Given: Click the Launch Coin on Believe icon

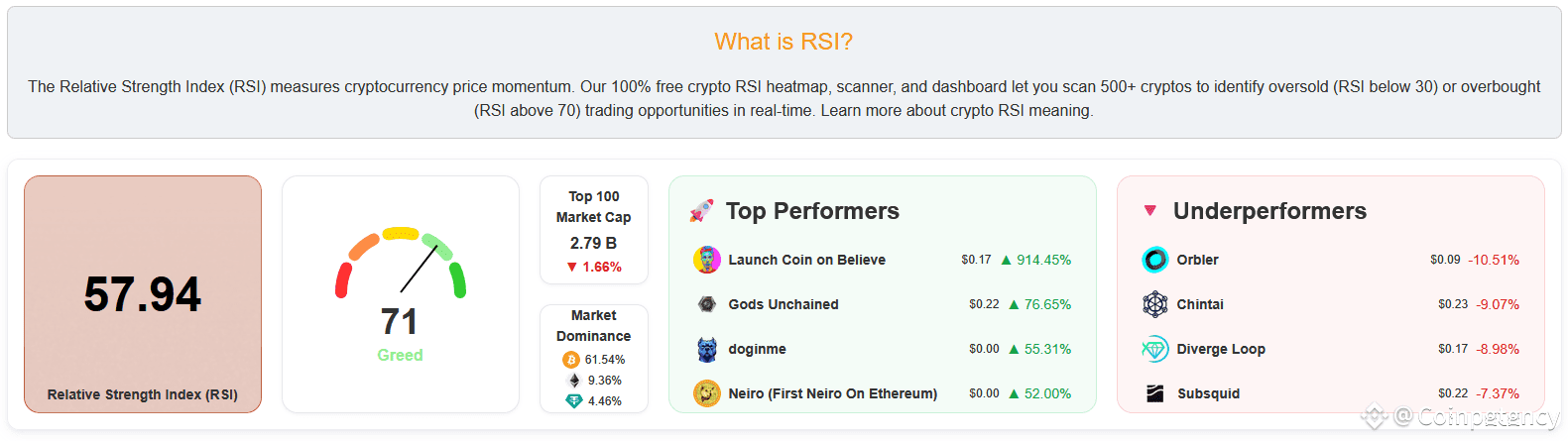Looking at the screenshot, I should [x=706, y=260].
